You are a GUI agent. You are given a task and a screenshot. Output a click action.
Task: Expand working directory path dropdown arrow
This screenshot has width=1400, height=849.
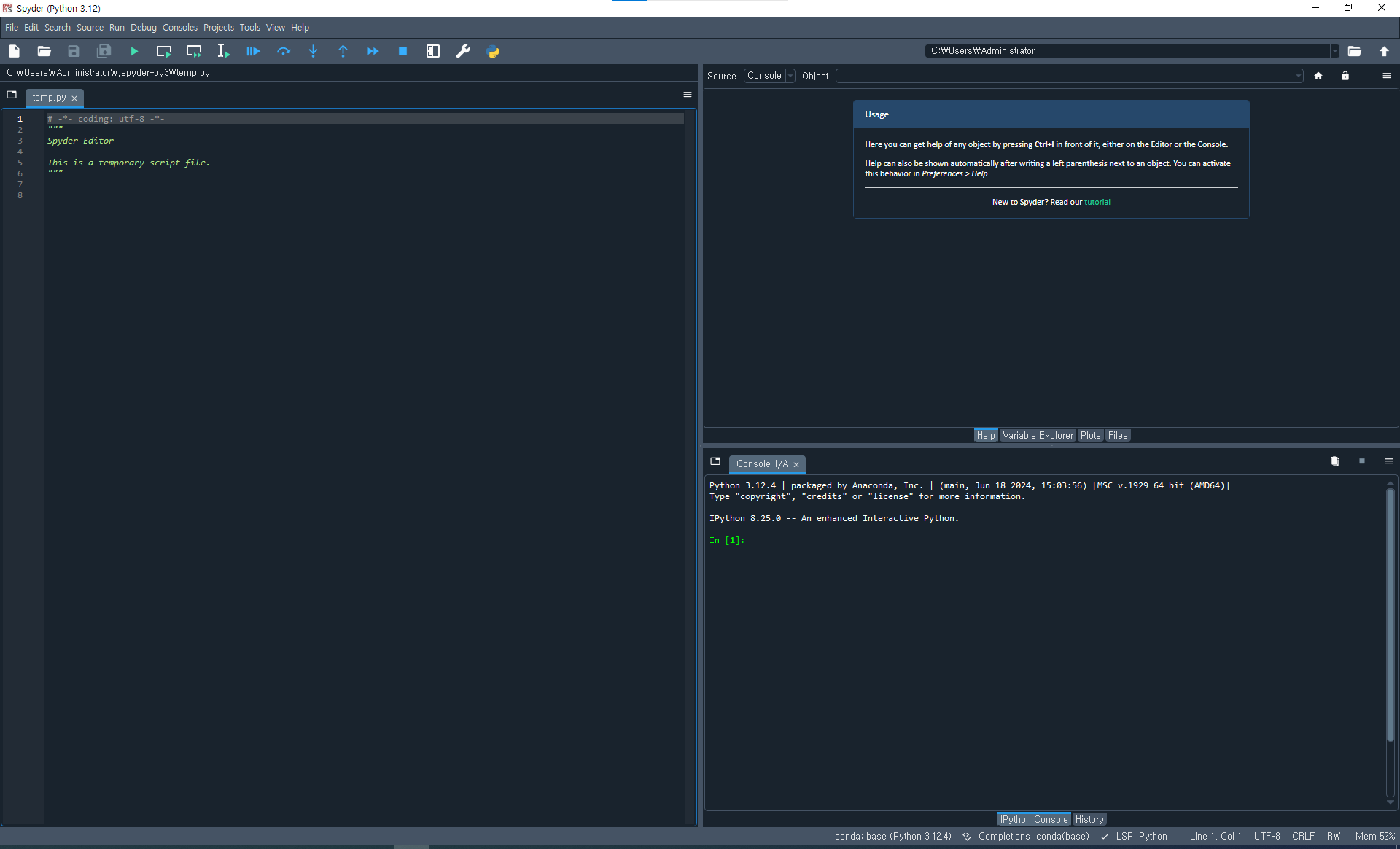[x=1335, y=51]
